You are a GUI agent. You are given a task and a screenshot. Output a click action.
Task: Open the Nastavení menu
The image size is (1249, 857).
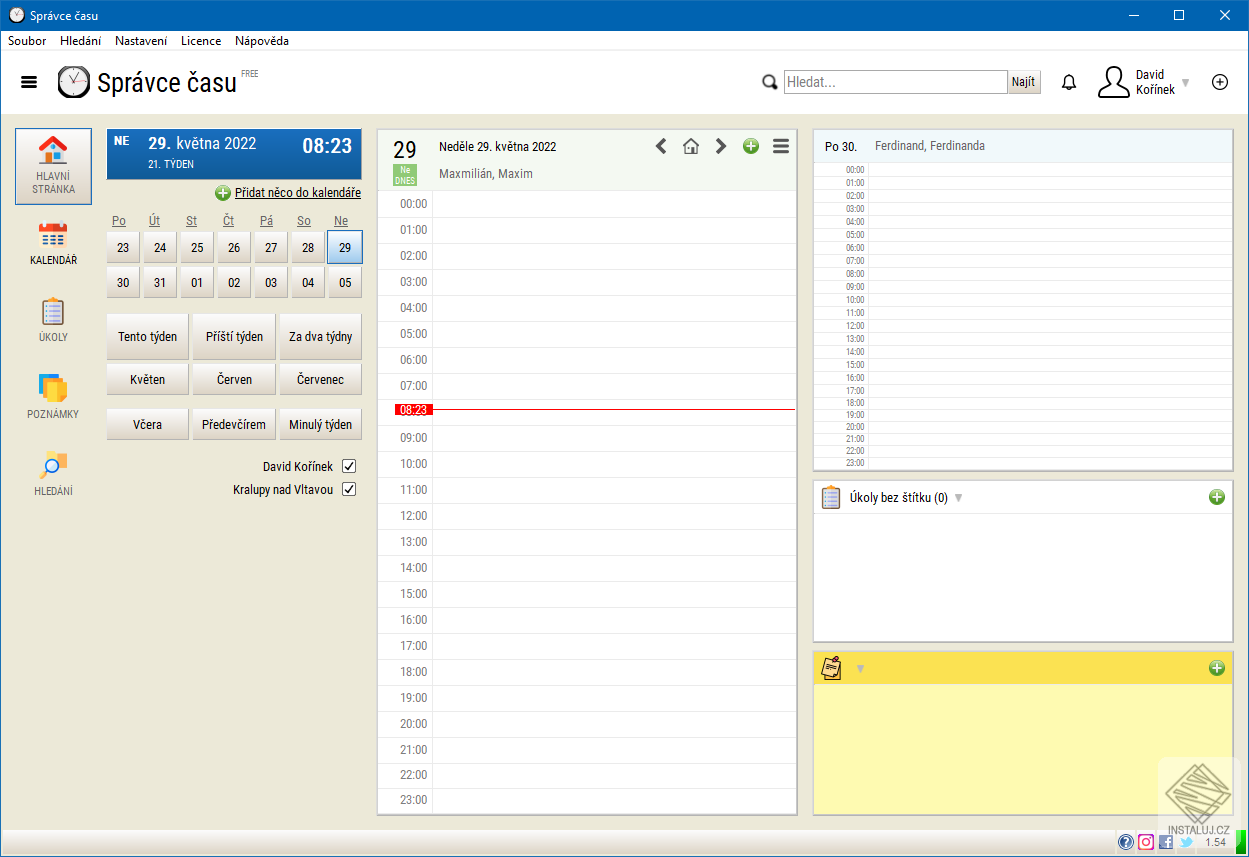pos(141,41)
